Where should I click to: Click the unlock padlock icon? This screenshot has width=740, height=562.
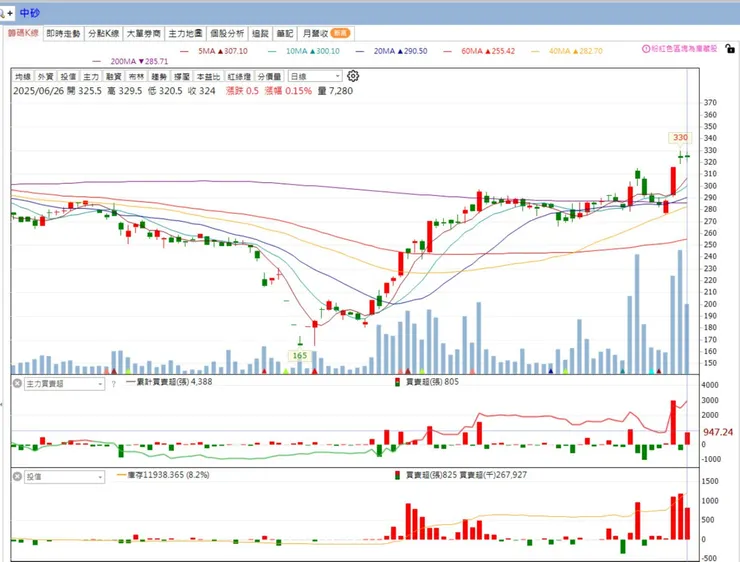tap(730, 48)
